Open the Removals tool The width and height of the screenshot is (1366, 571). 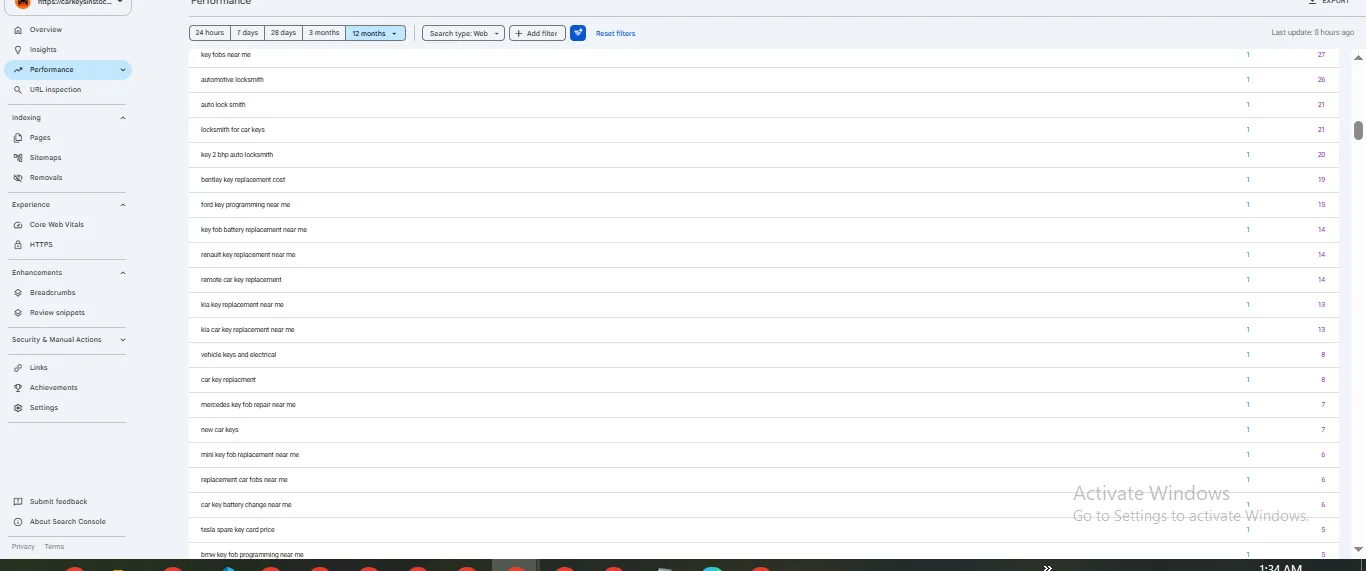[x=46, y=178]
